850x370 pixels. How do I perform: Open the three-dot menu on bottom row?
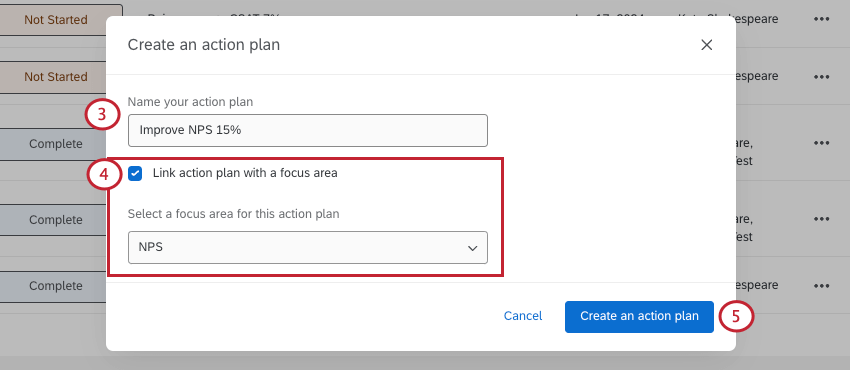pyautogui.click(x=821, y=285)
